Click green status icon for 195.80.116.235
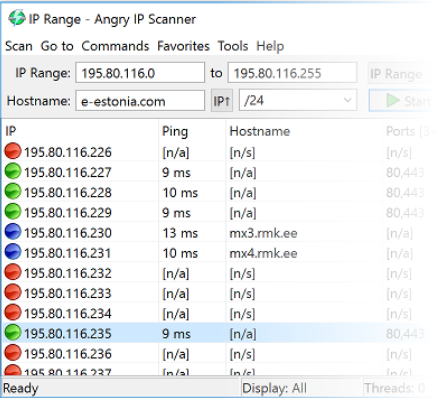 (13, 332)
